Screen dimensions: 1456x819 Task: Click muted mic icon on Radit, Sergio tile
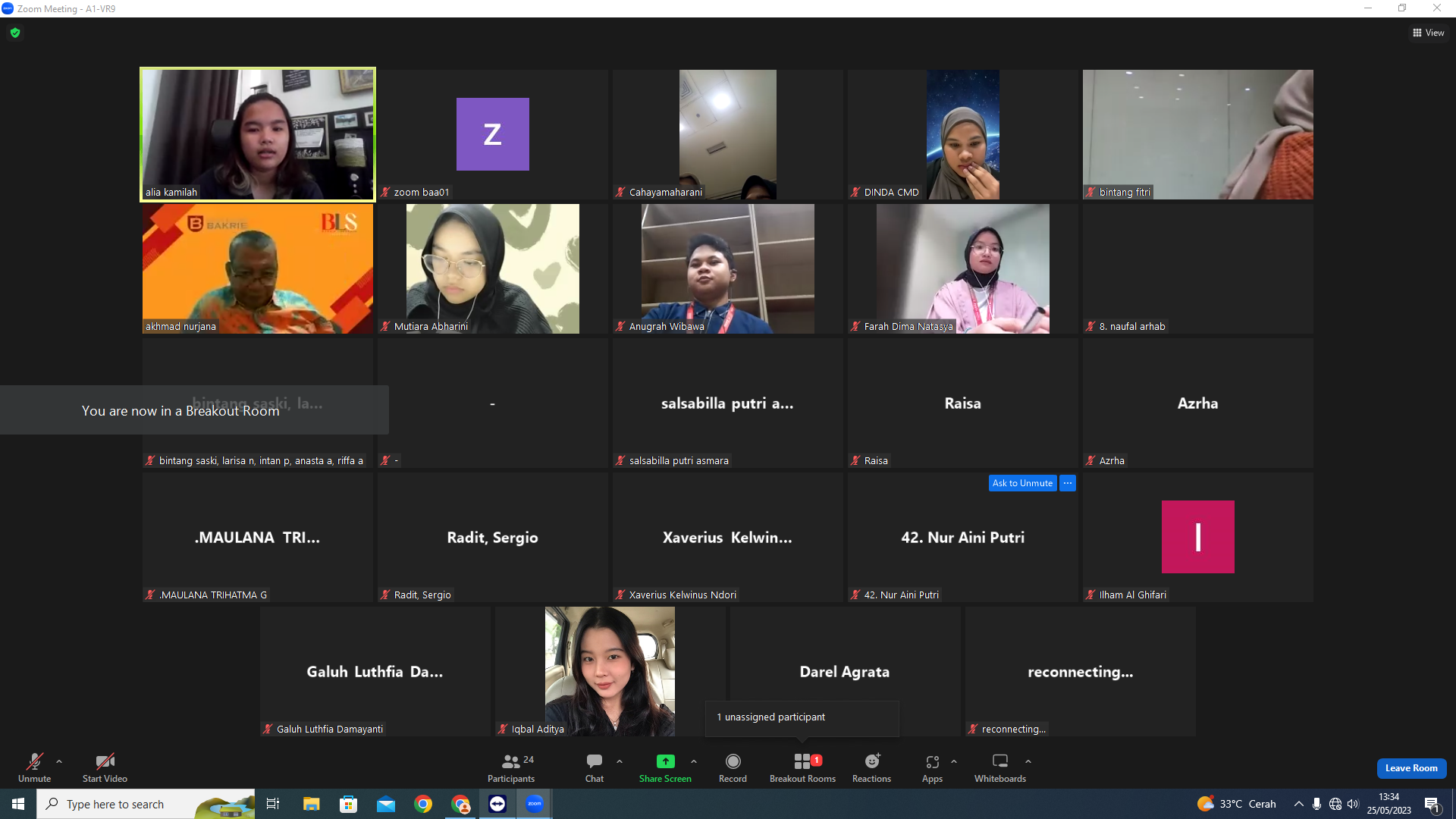click(385, 595)
